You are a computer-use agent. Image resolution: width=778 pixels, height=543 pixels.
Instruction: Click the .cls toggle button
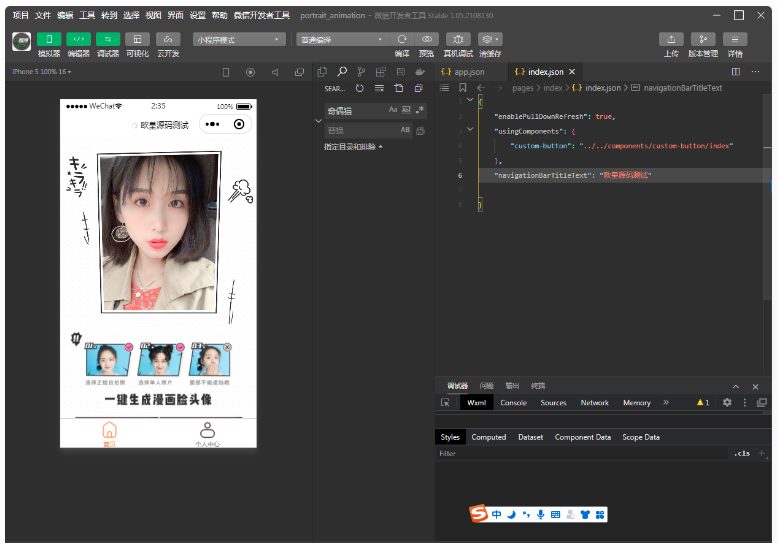[x=742, y=453]
